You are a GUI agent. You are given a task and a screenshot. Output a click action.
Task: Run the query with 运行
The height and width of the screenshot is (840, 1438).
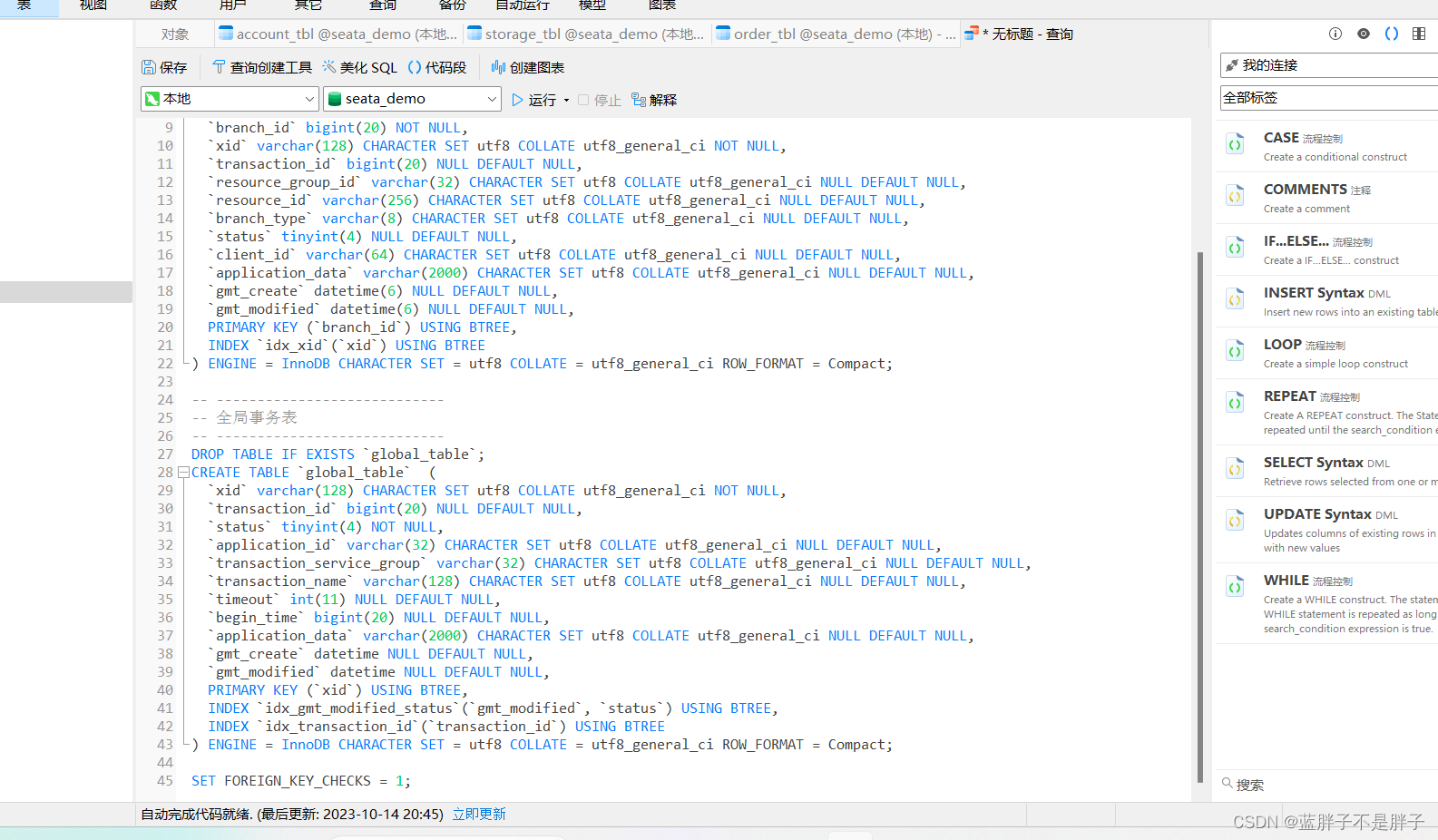(534, 100)
